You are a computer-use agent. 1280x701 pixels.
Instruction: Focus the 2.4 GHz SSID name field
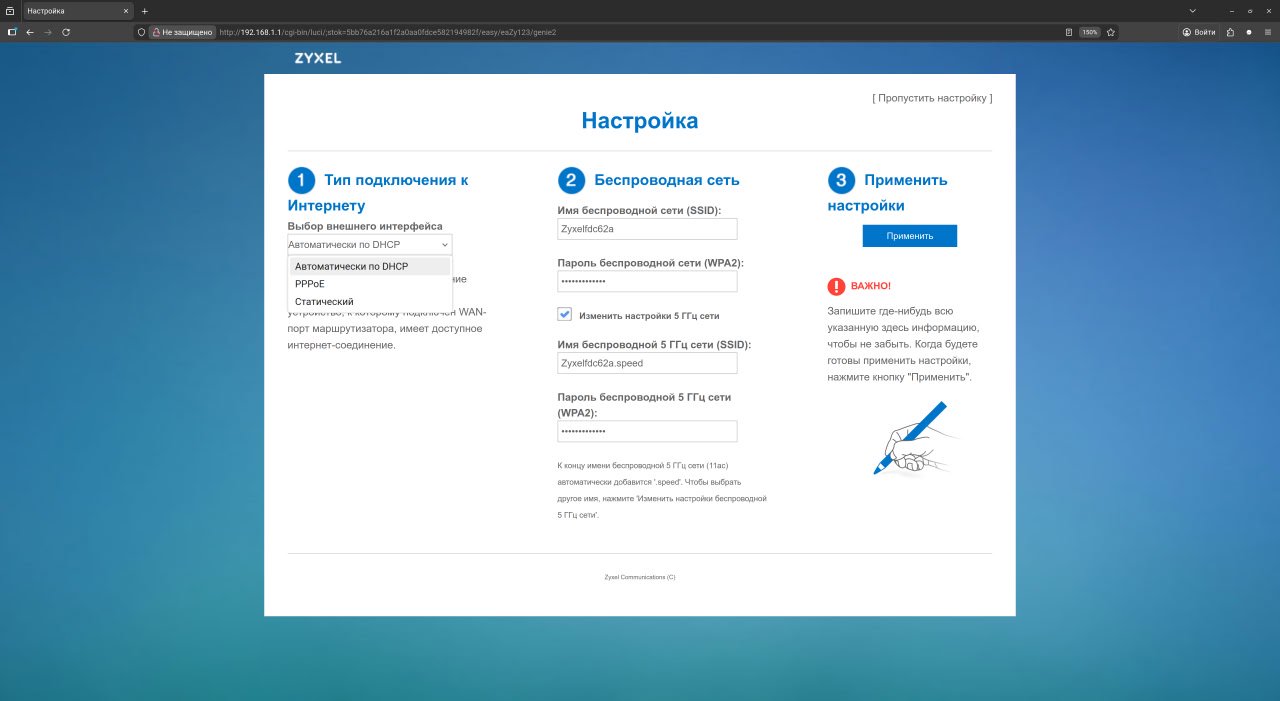(x=647, y=229)
